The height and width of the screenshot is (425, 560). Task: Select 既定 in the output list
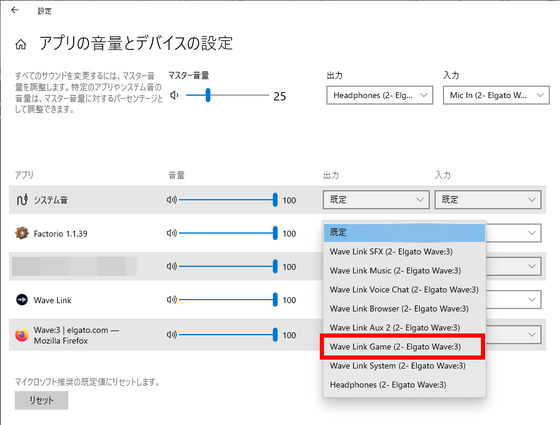pos(404,232)
